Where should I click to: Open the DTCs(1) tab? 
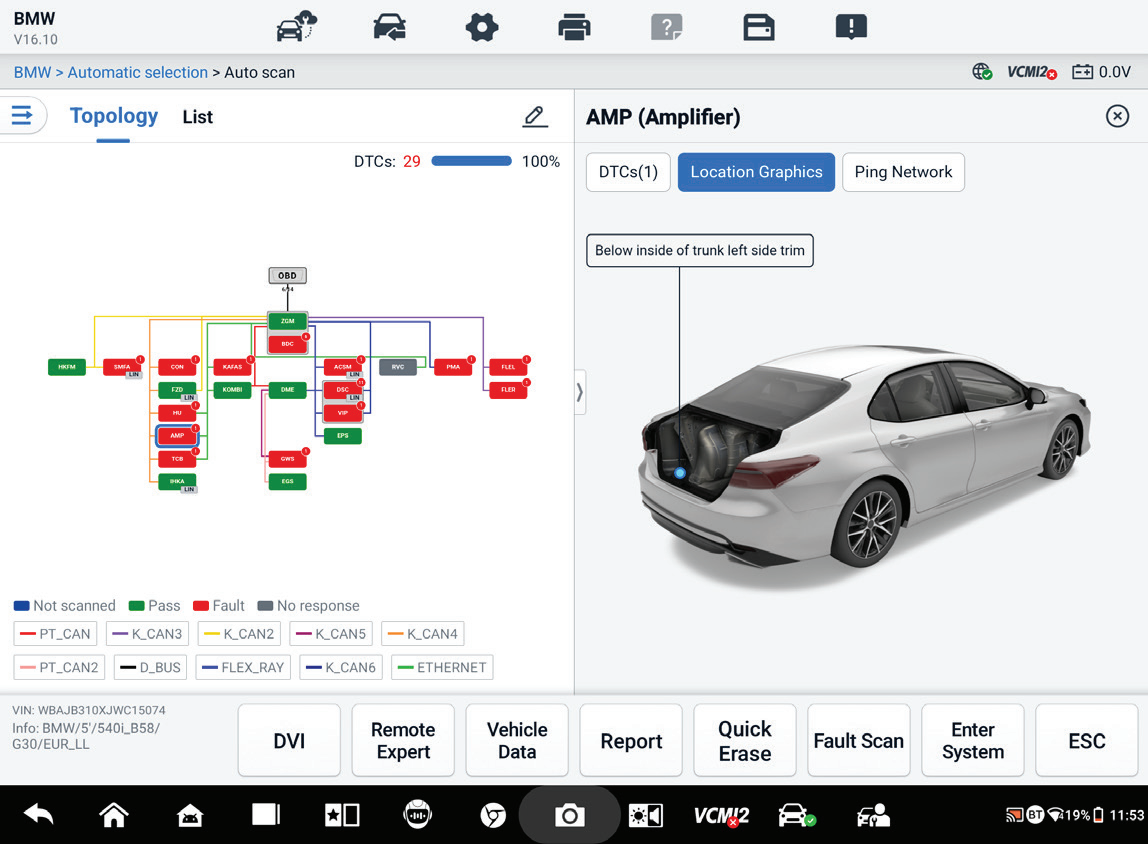(x=628, y=172)
